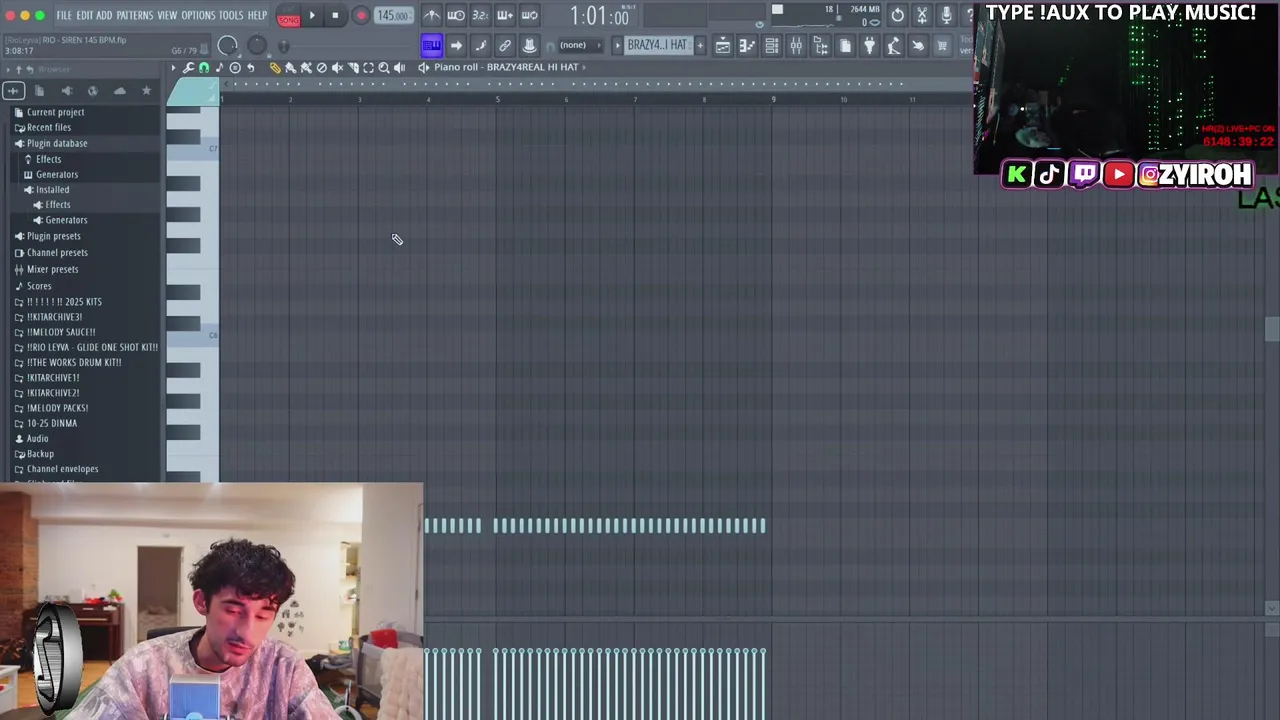Stop playback with the stop button
The width and height of the screenshot is (1280, 720).
335,15
